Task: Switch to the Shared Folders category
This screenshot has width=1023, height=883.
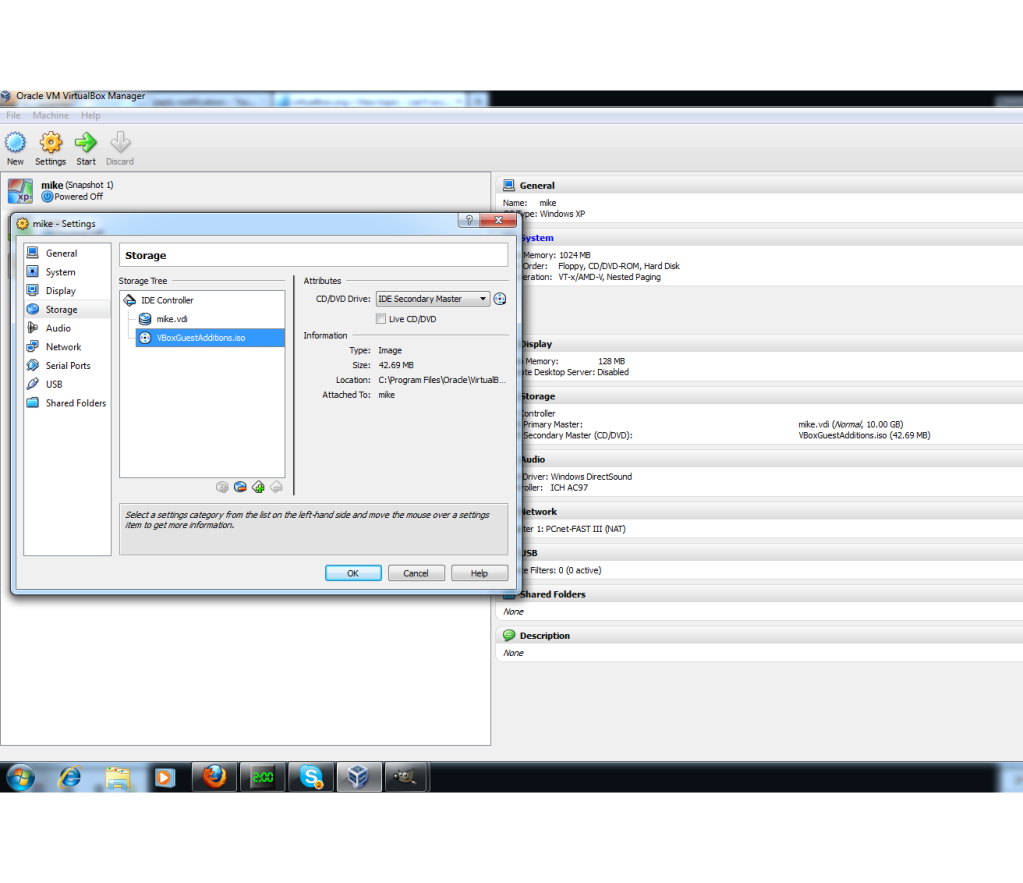Action: (75, 403)
